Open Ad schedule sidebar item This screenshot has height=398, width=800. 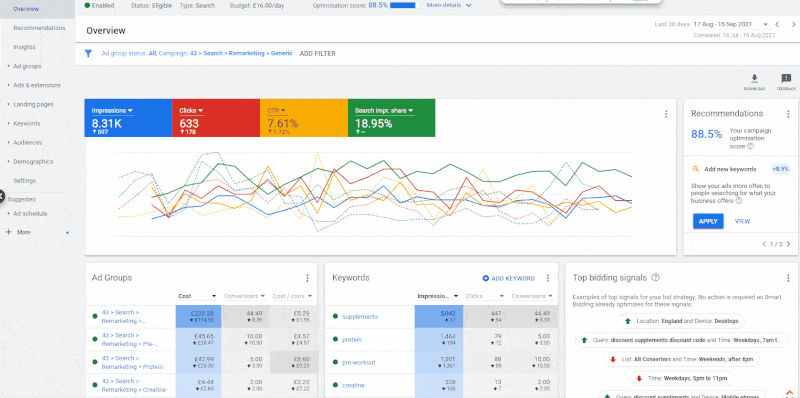tap(30, 214)
